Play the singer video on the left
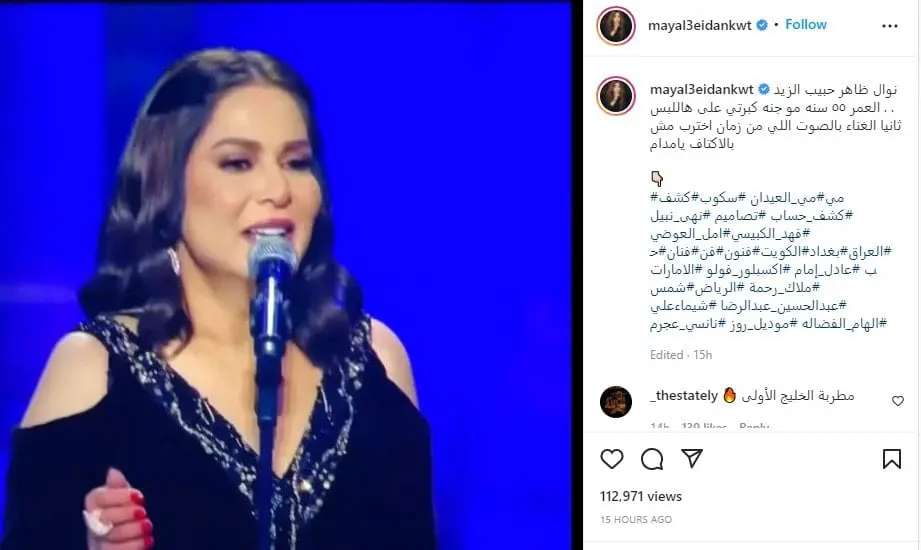The width and height of the screenshot is (921, 550). click(x=286, y=276)
